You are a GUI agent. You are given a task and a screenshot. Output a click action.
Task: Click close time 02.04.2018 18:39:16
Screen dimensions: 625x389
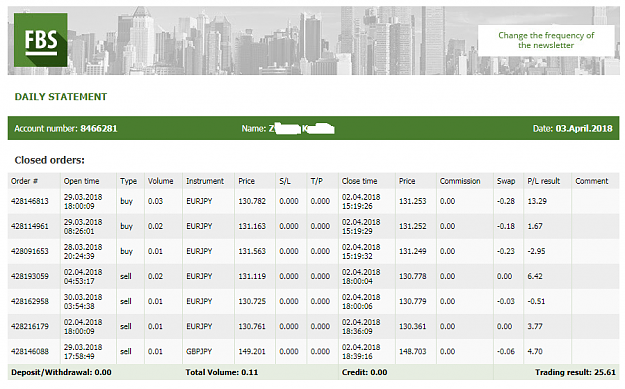pyautogui.click(x=361, y=352)
